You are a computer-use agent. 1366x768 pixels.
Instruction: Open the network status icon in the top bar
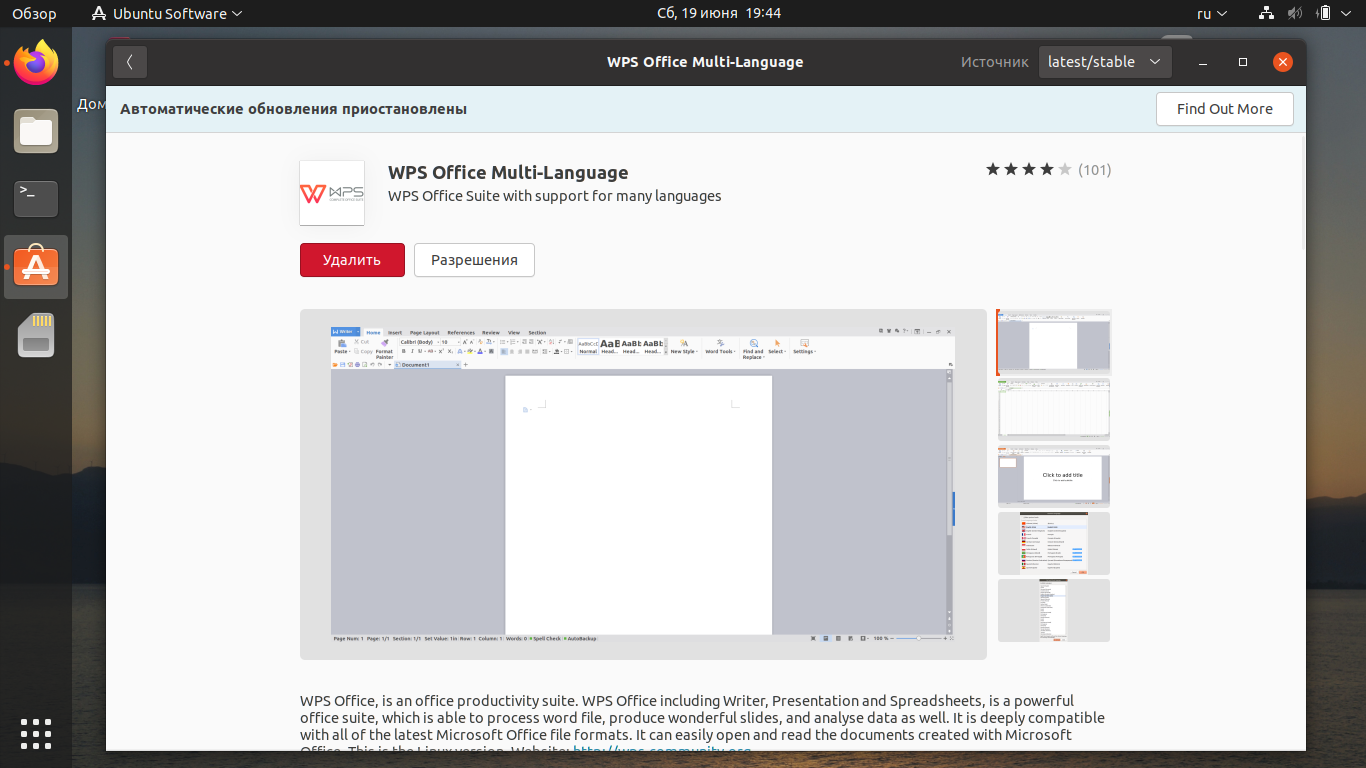pos(1267,13)
